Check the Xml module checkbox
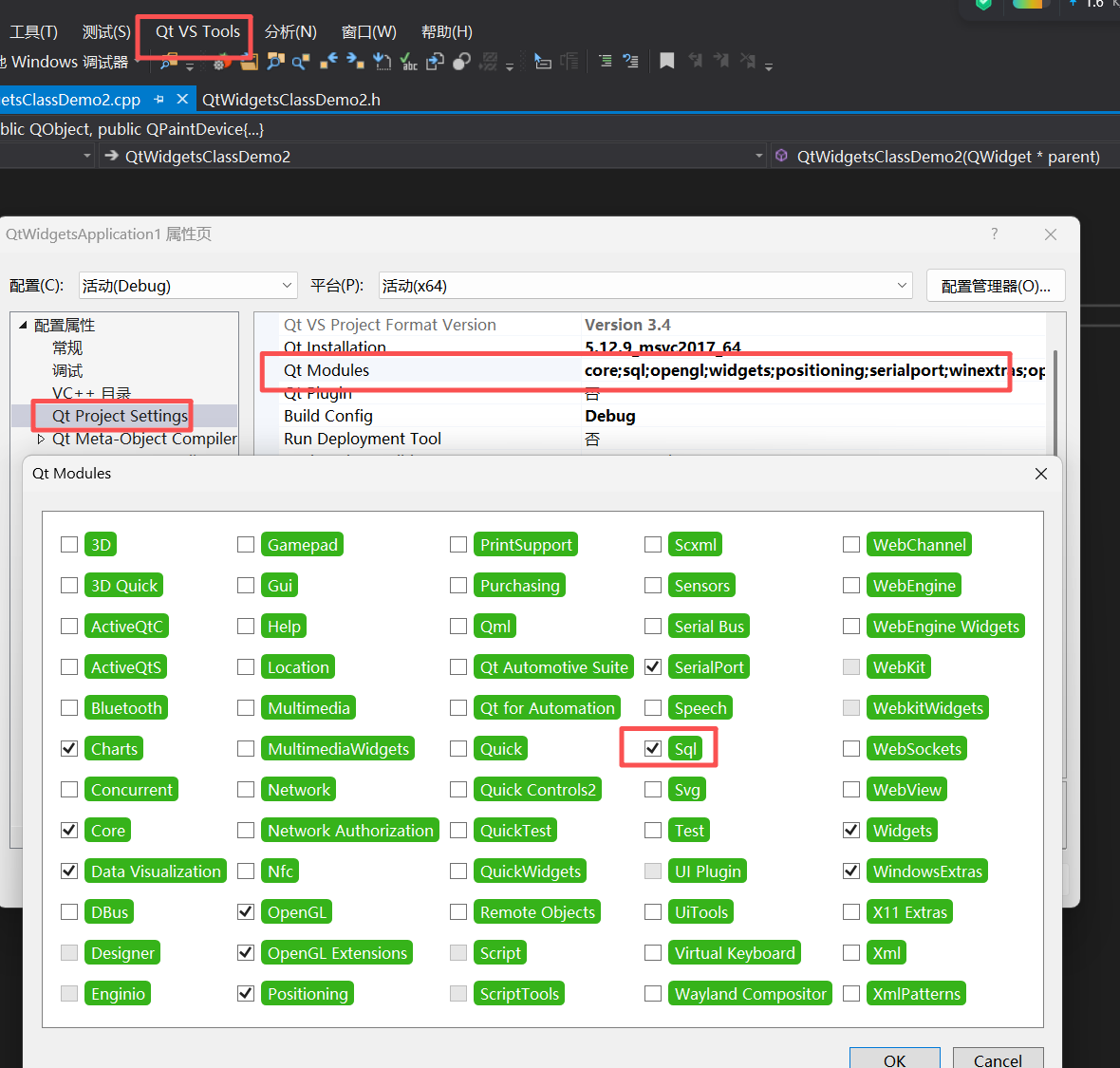This screenshot has height=1068, width=1120. (x=851, y=953)
